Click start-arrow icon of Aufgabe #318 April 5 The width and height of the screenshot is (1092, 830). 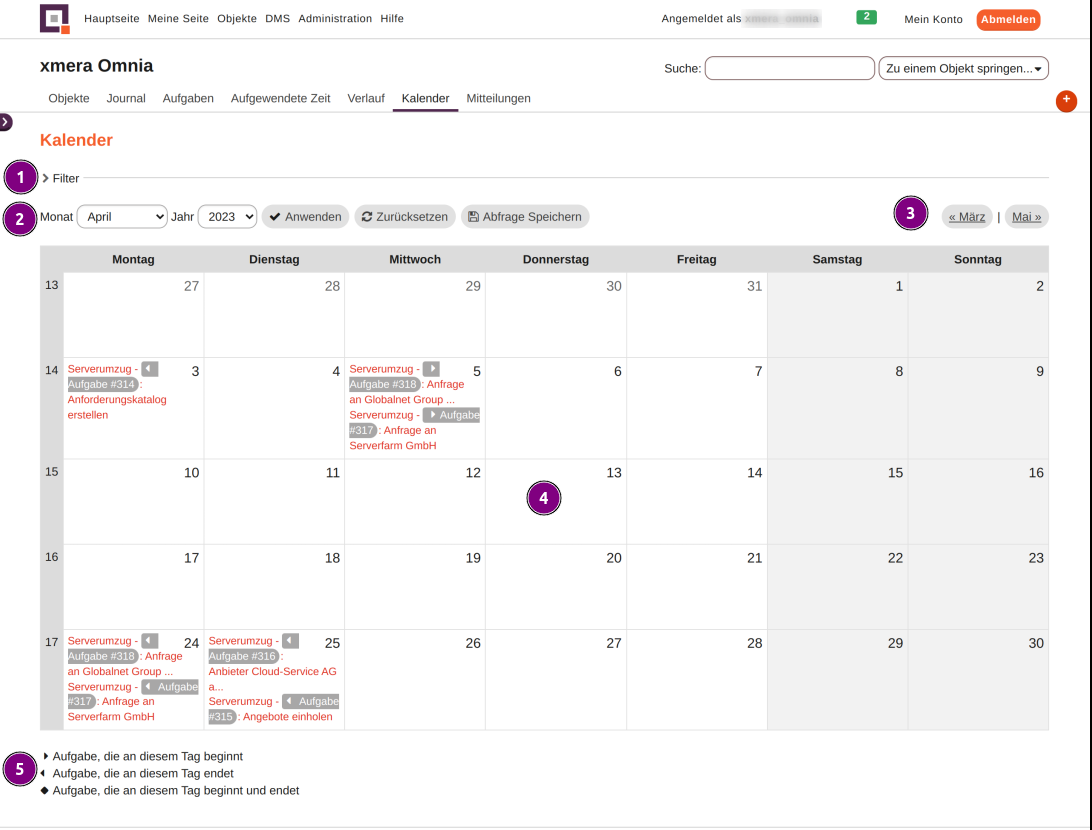(431, 369)
